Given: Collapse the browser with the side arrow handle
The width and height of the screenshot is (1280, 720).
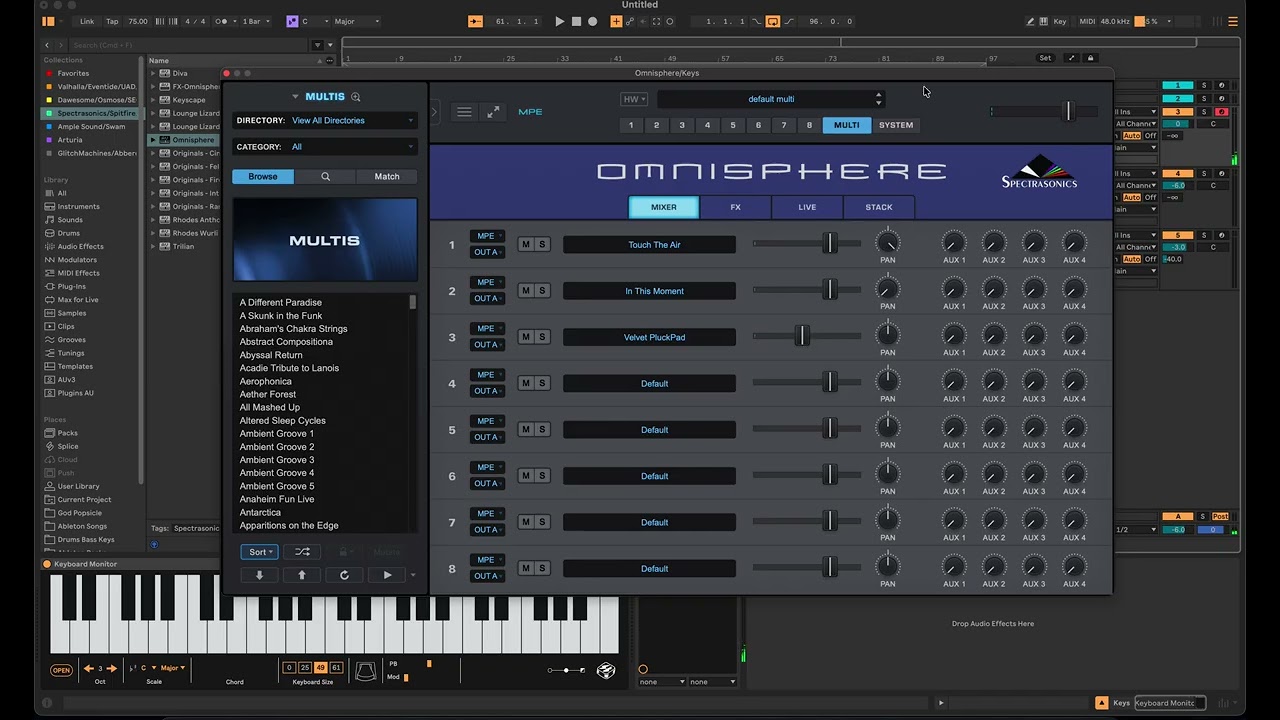Looking at the screenshot, I should click(434, 112).
